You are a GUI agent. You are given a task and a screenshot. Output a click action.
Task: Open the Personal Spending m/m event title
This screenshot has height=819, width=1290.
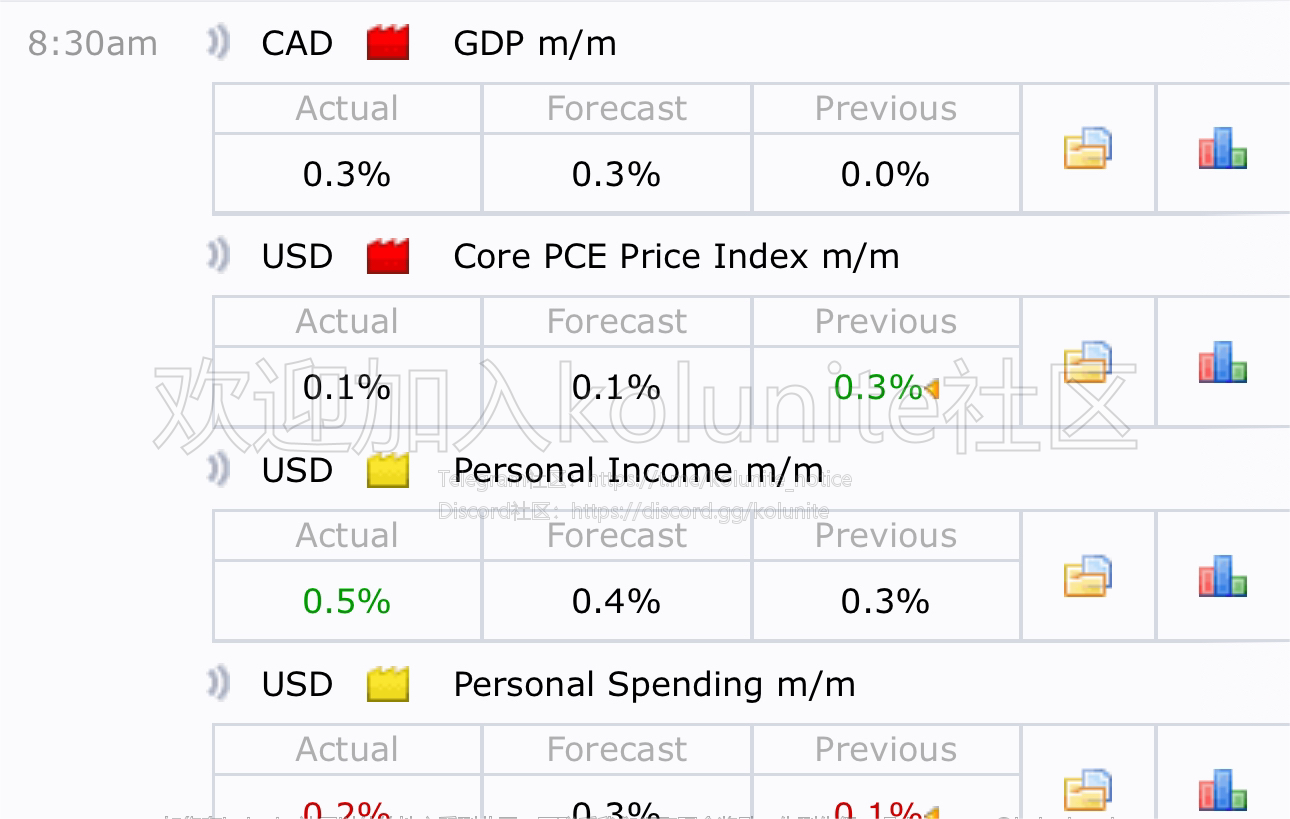click(x=654, y=685)
